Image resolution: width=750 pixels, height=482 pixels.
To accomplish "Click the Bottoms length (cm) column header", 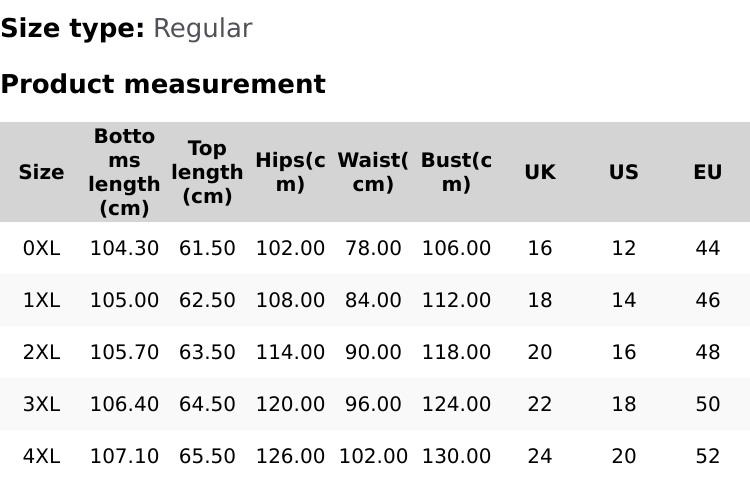I will pos(124,172).
